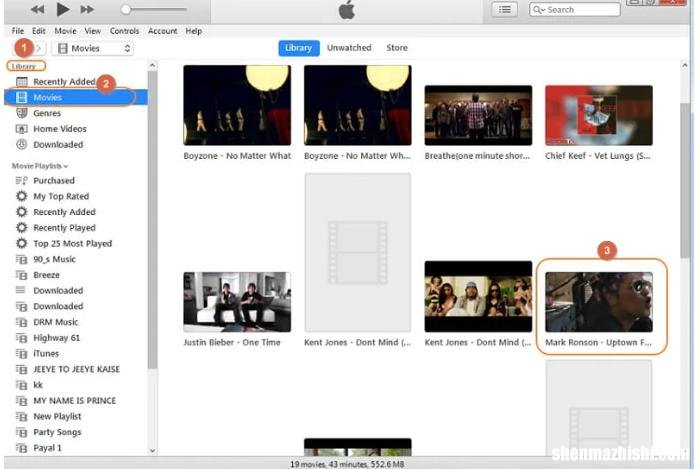Switch to the Store tab
700x469 pixels.
point(397,48)
